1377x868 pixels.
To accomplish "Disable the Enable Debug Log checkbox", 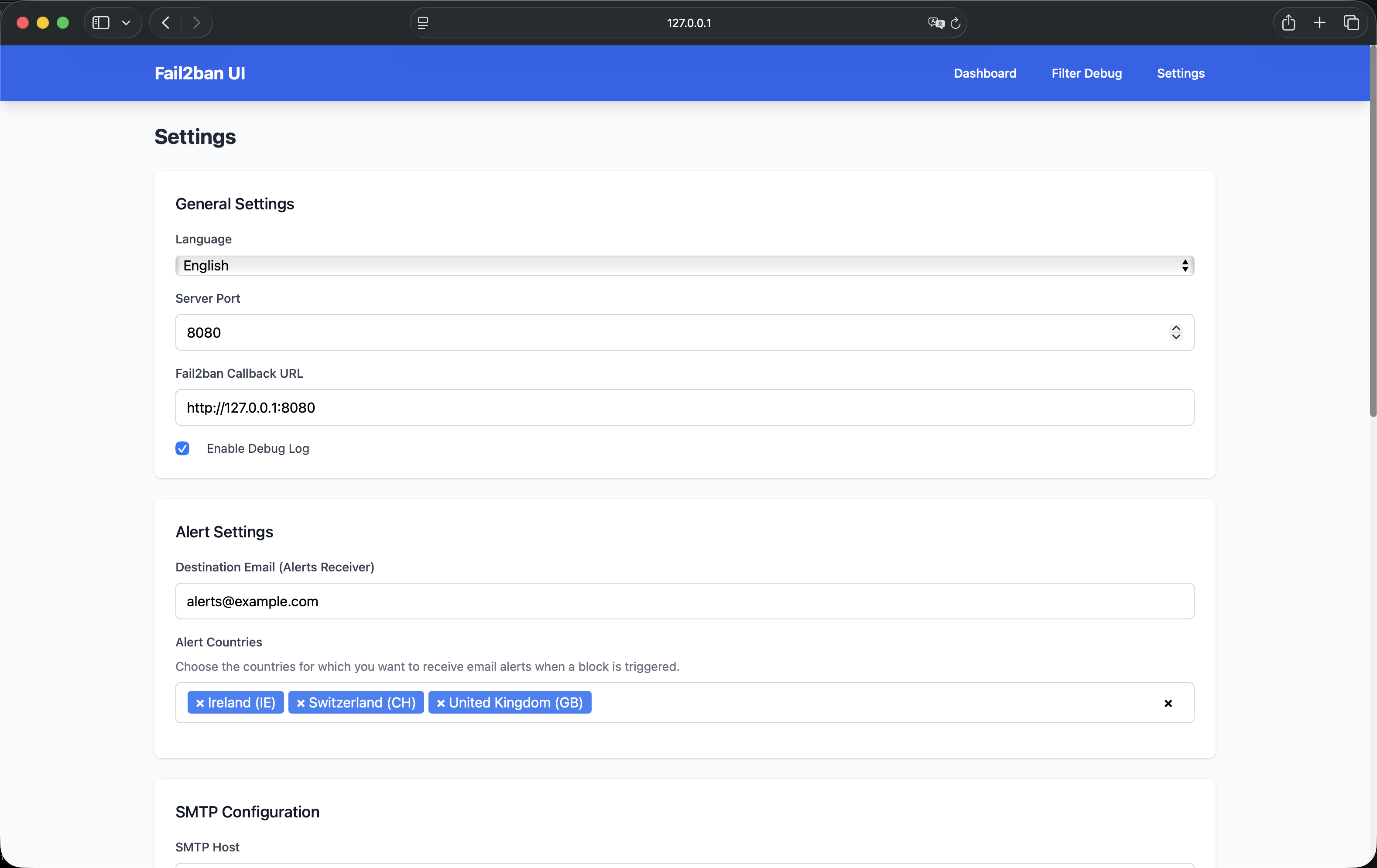I will [x=182, y=448].
